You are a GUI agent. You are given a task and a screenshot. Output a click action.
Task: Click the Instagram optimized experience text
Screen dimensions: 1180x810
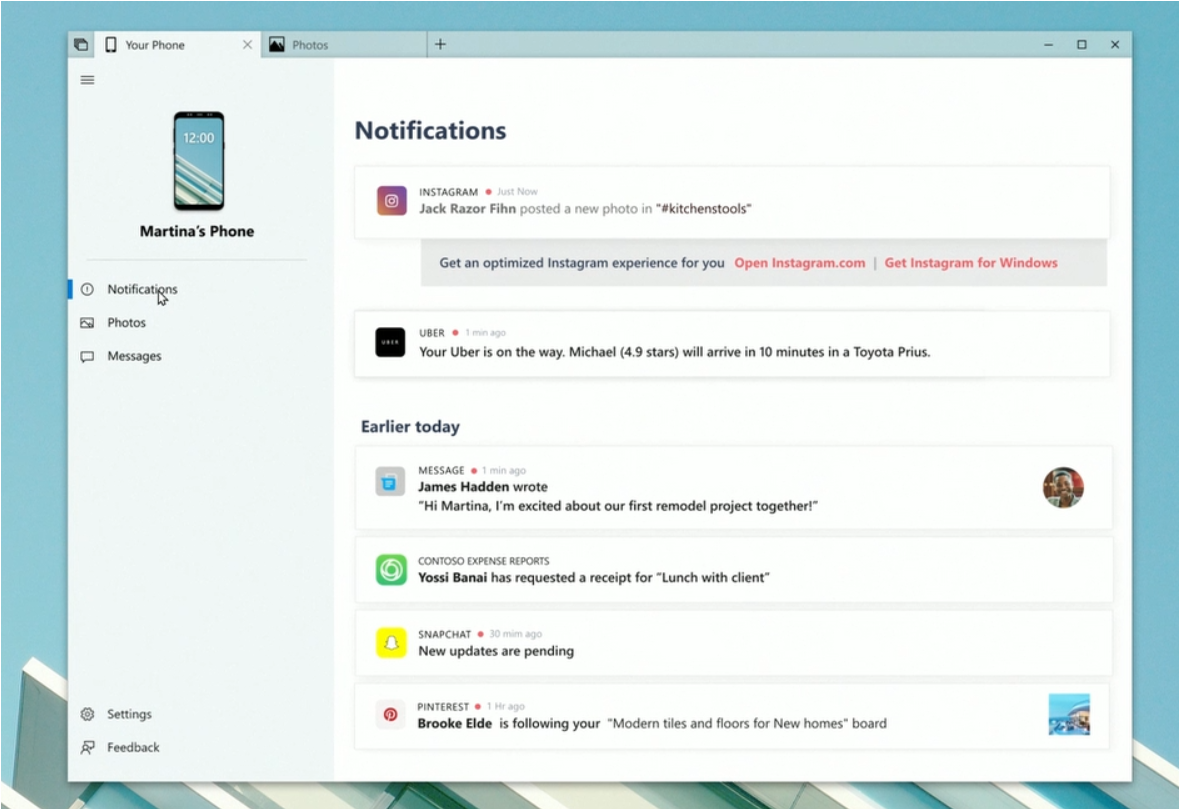coord(582,263)
